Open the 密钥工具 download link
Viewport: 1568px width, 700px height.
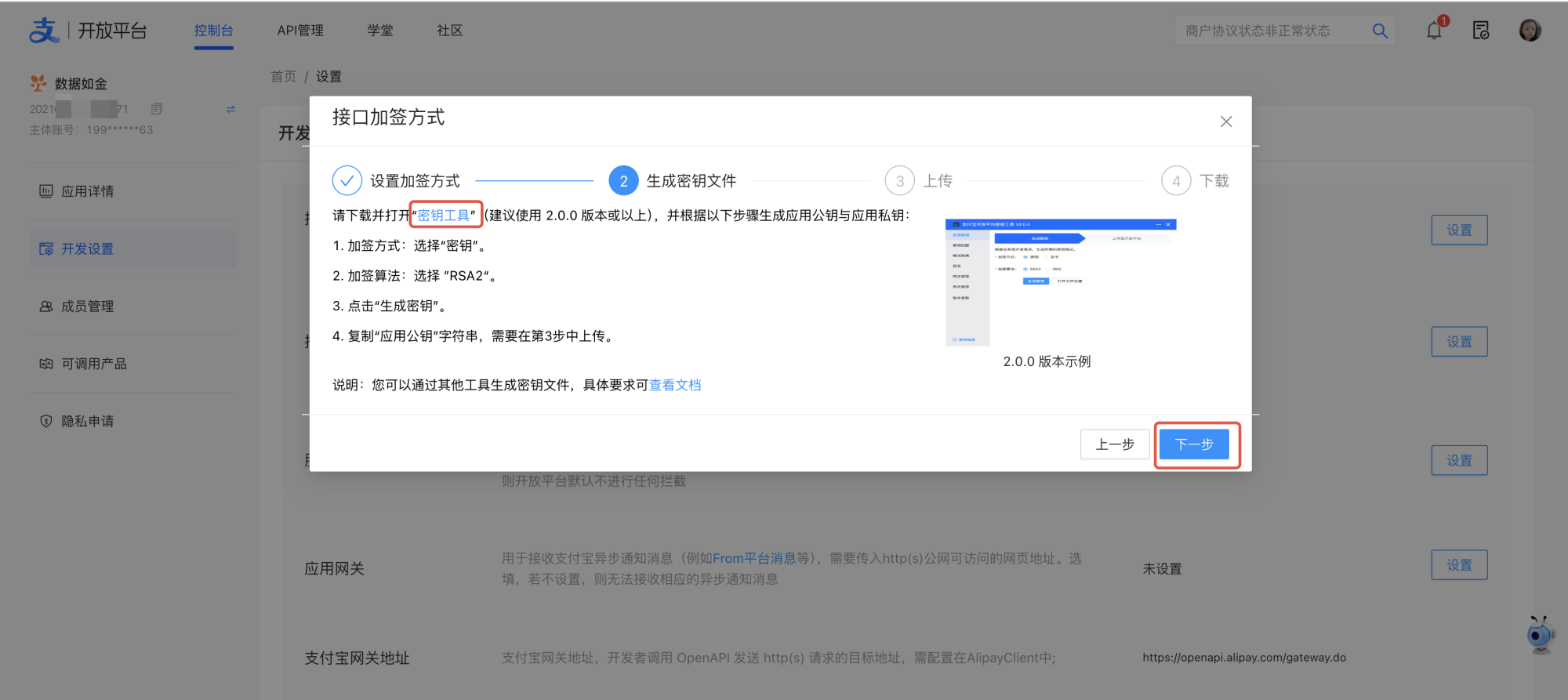point(444,216)
